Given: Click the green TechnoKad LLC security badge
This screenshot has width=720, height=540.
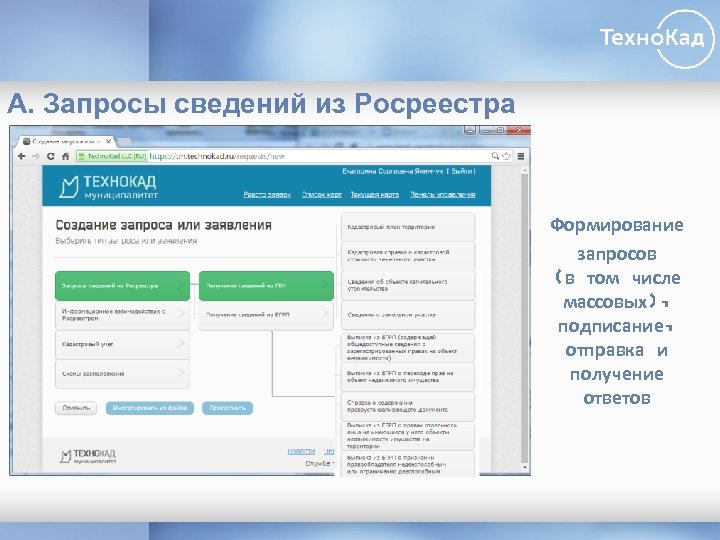Looking at the screenshot, I should tap(112, 156).
